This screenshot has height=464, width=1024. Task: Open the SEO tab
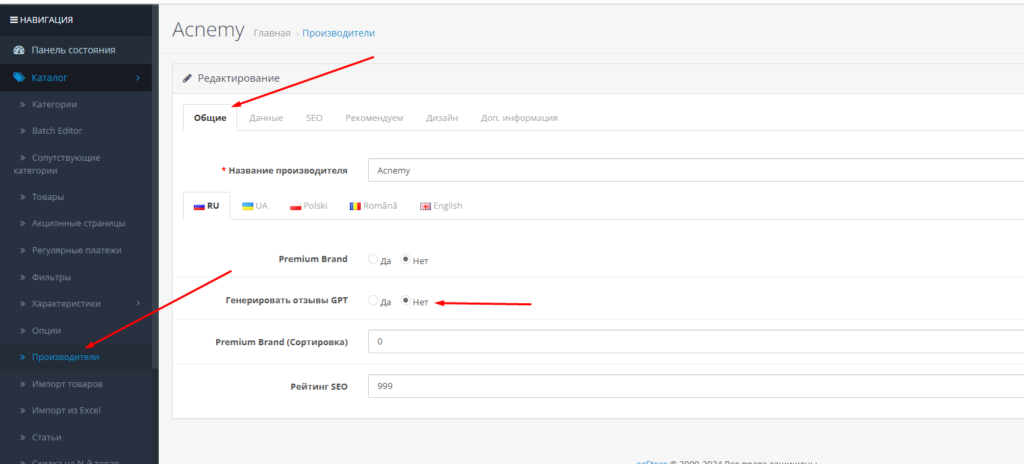(x=314, y=118)
